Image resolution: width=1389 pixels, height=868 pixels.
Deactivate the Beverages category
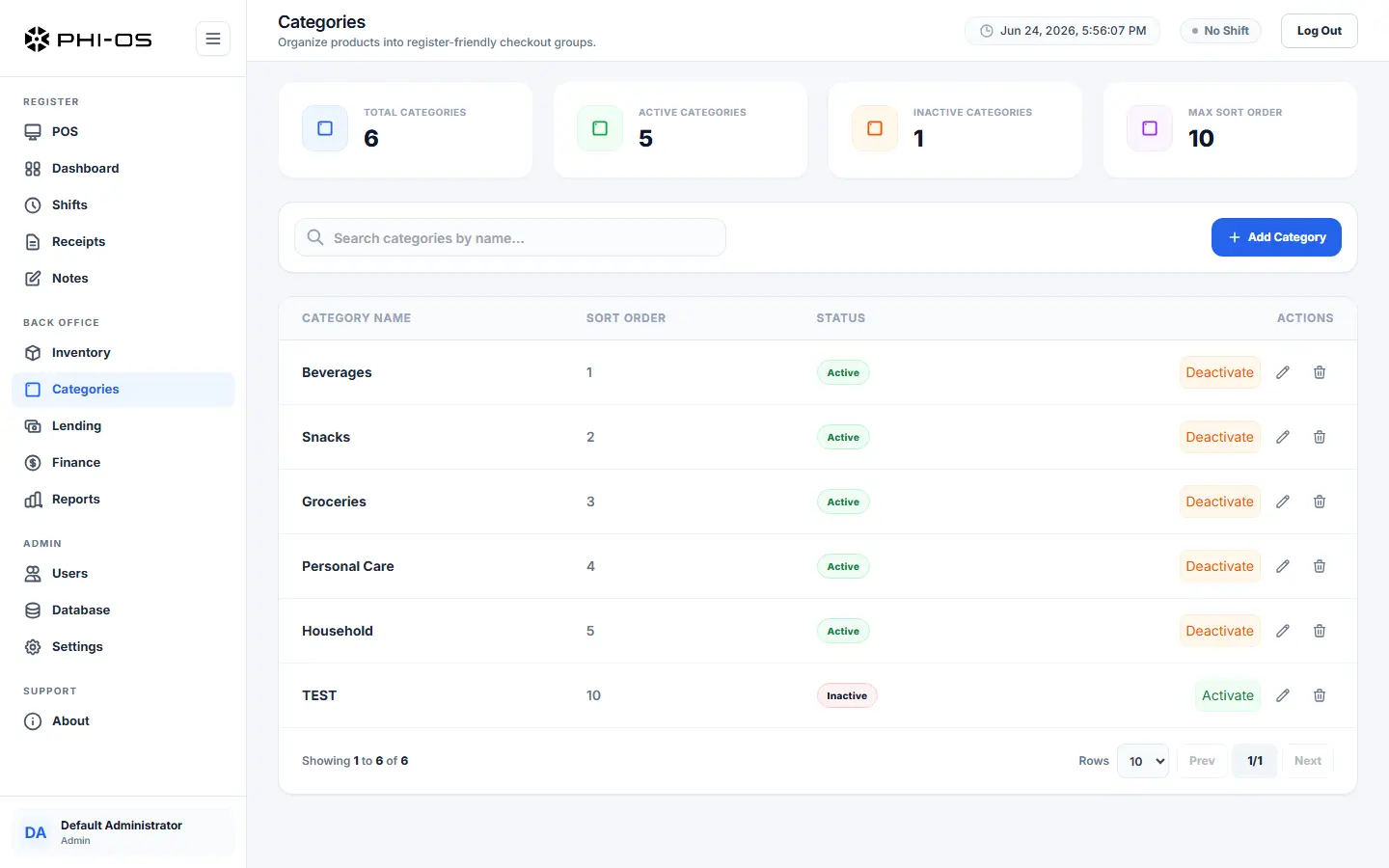point(1219,372)
